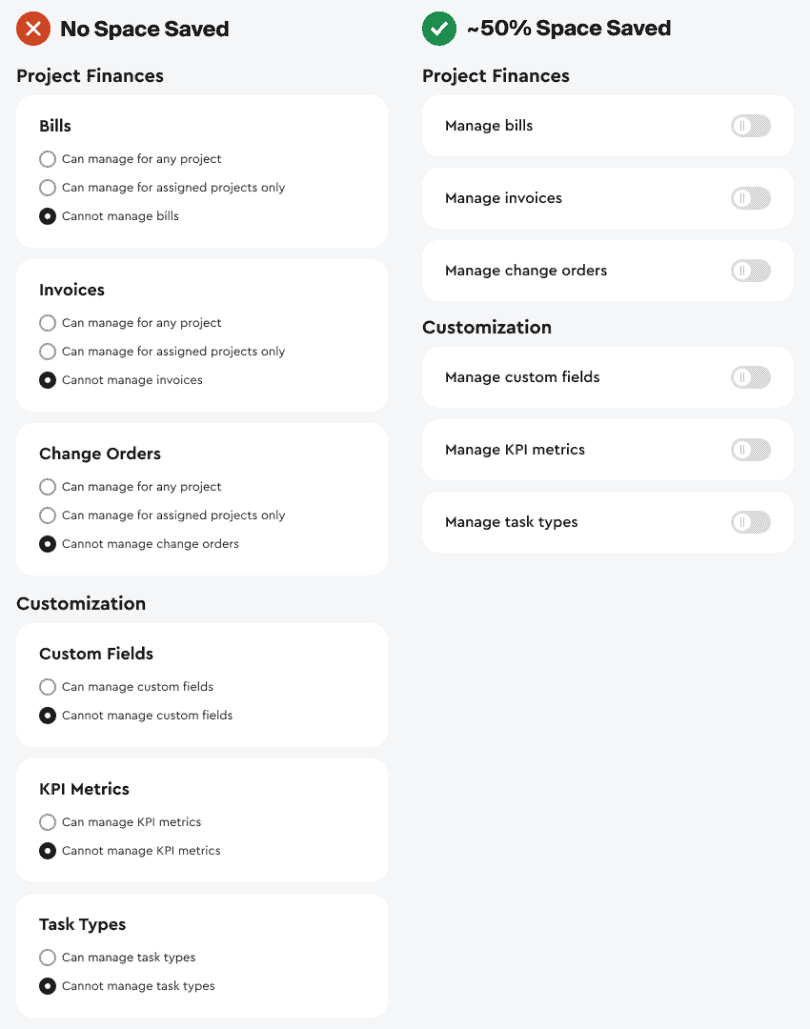Select 'Can manage task types' radio button
Viewport: 810px width, 1029px height.
[x=48, y=958]
